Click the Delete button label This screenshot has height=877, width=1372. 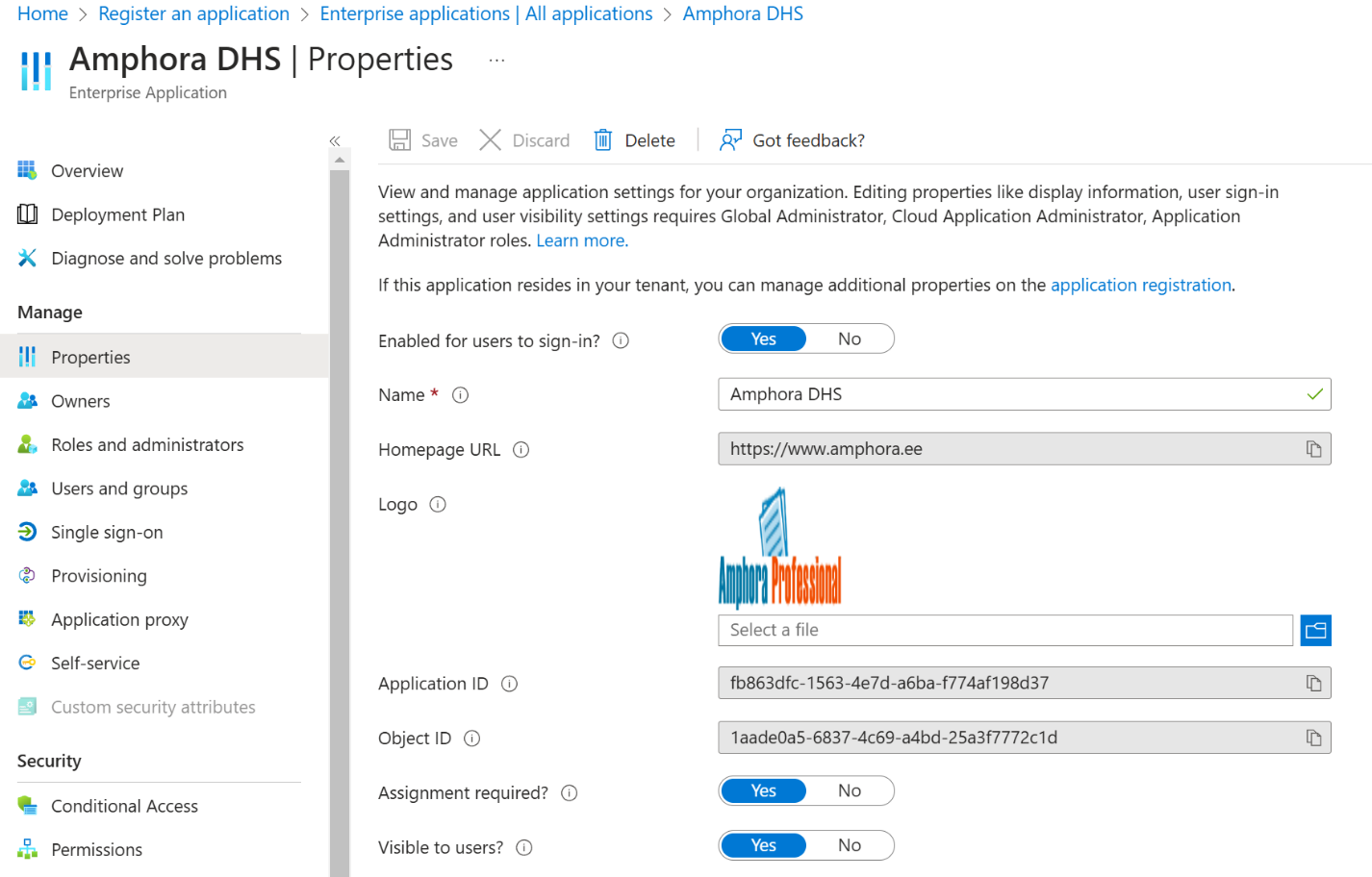tap(650, 140)
